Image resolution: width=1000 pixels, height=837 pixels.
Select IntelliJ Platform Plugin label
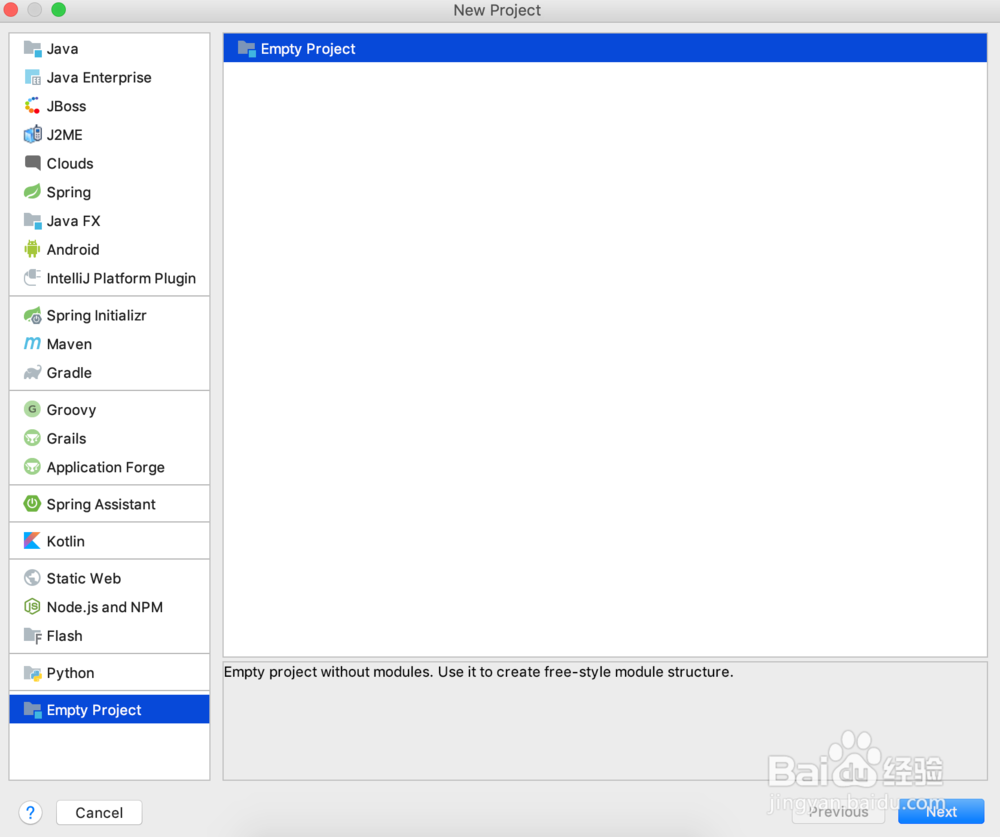[121, 279]
